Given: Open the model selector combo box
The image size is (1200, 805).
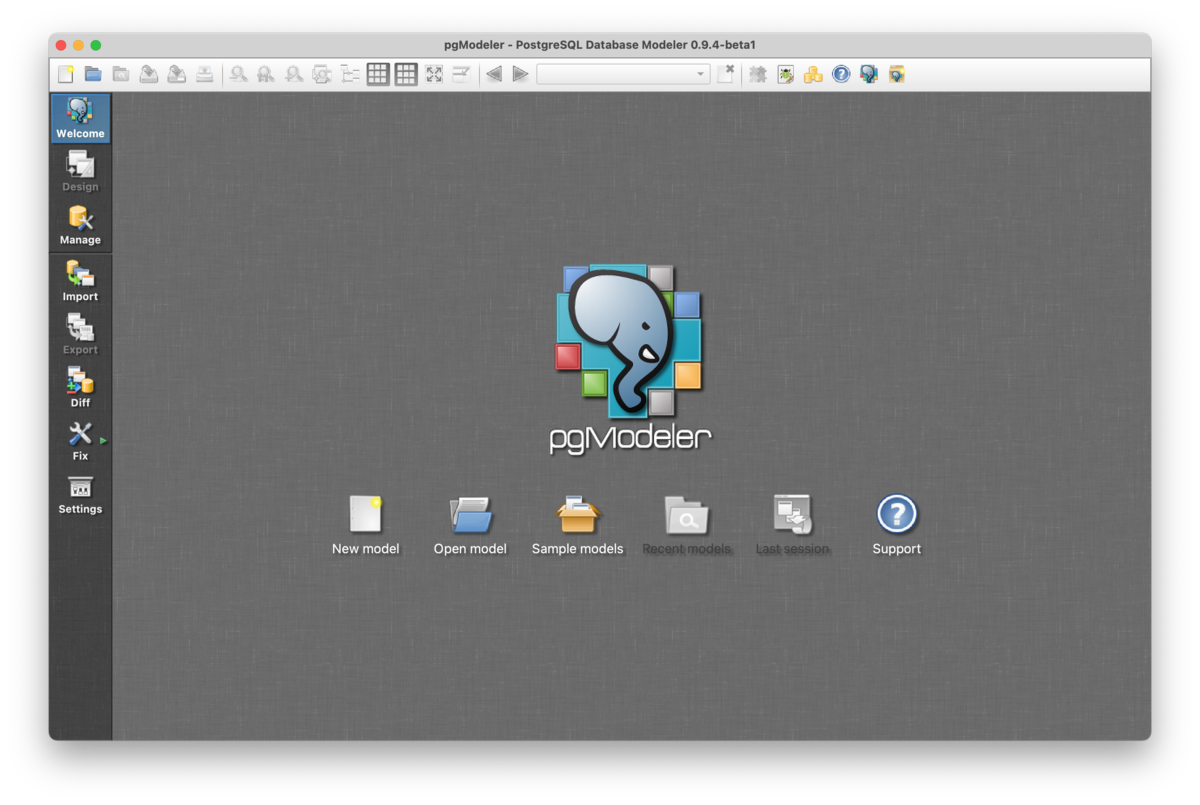Looking at the screenshot, I should coord(623,74).
